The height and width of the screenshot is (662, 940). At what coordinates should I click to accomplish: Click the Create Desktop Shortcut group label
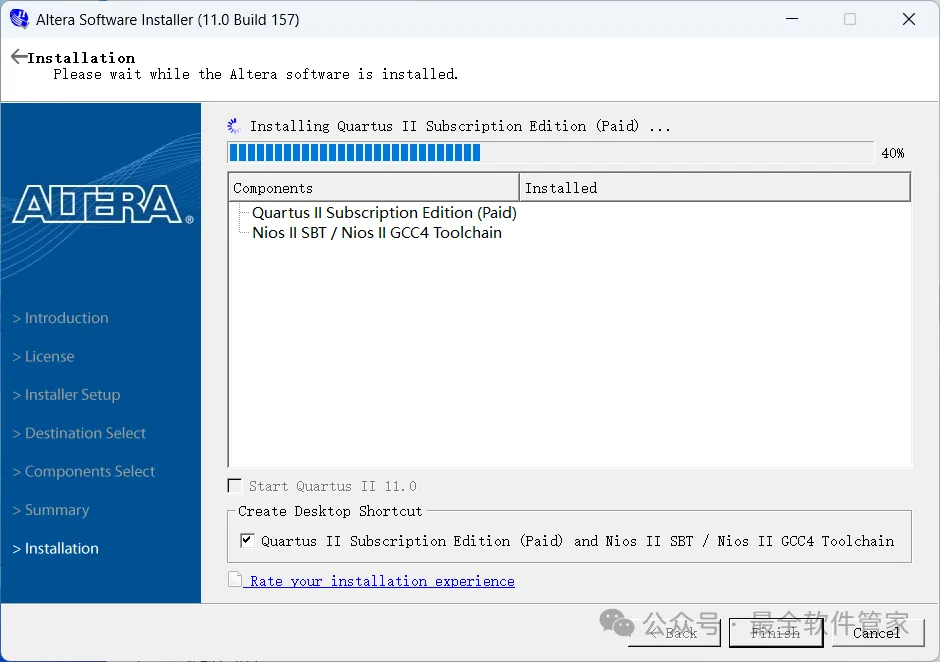(330, 511)
